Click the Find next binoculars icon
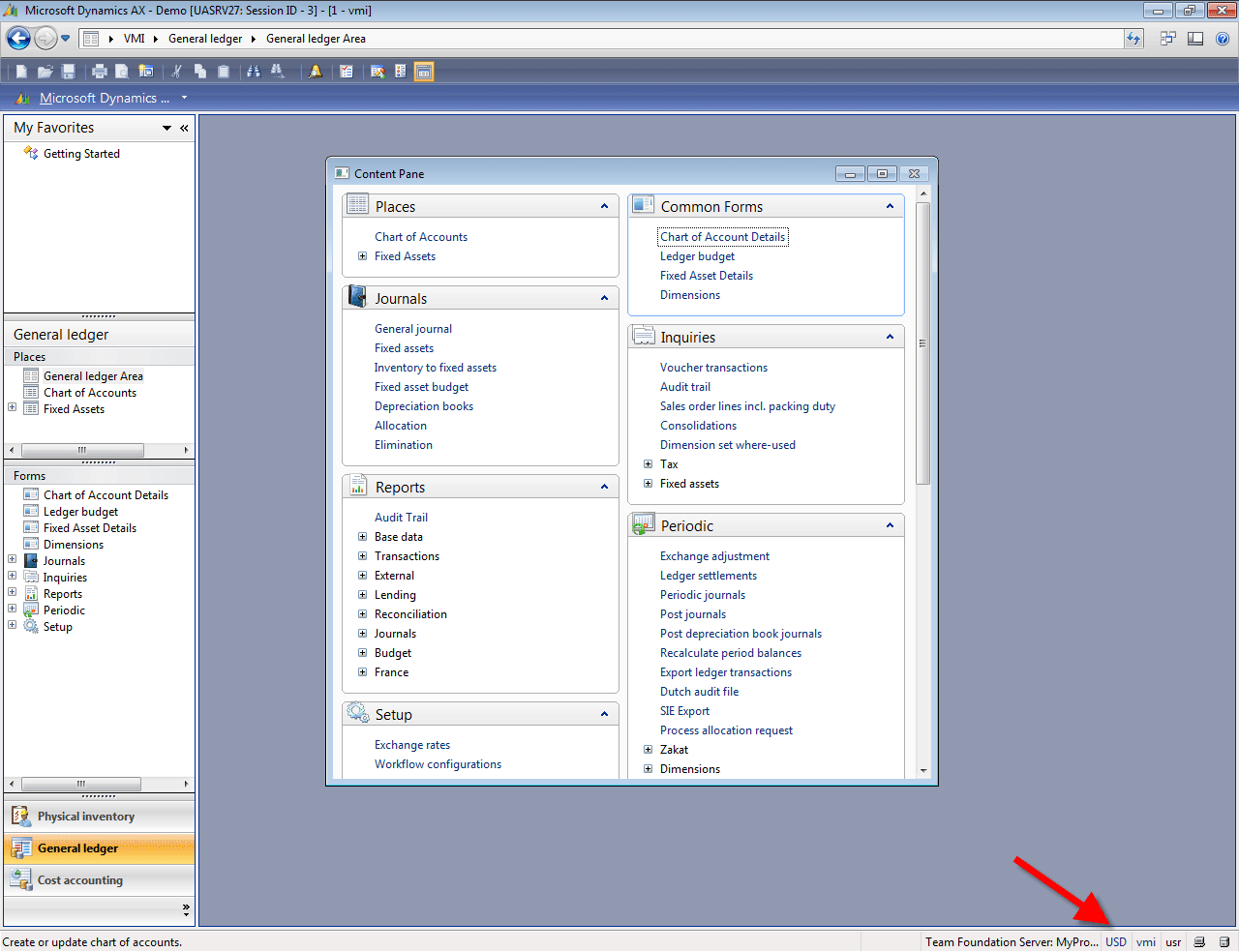1239x952 pixels. [278, 72]
